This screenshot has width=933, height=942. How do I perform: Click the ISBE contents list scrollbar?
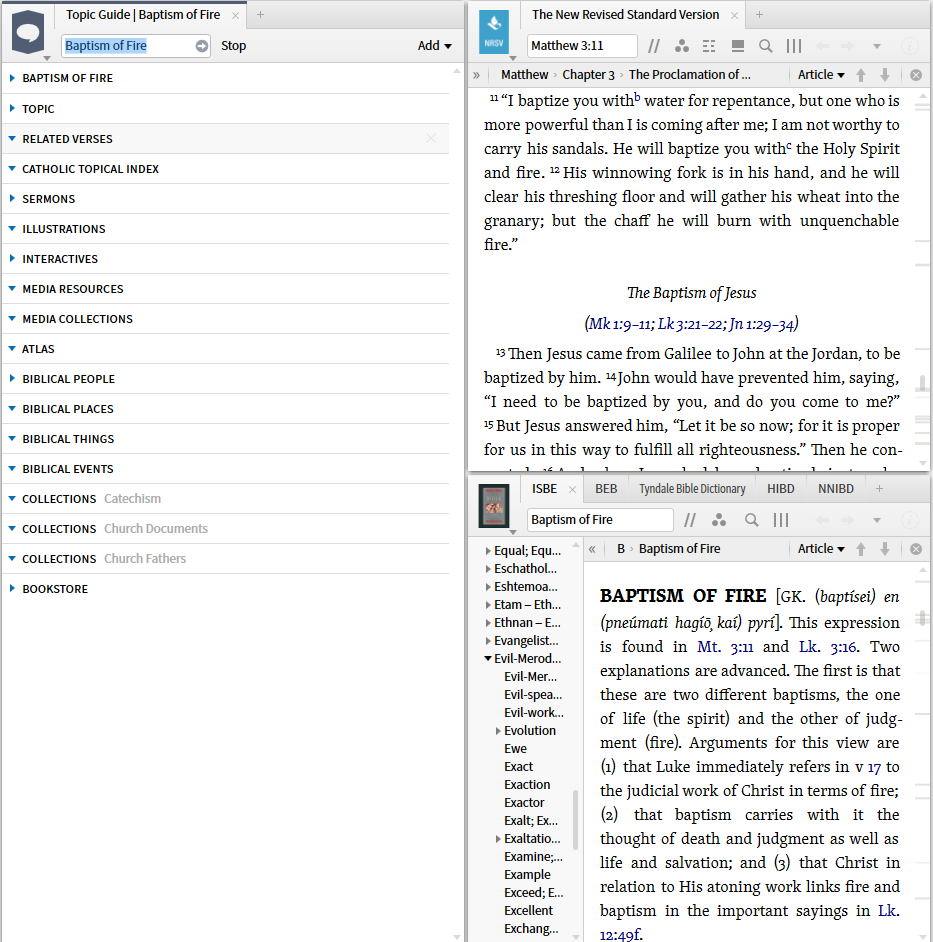tap(576, 819)
